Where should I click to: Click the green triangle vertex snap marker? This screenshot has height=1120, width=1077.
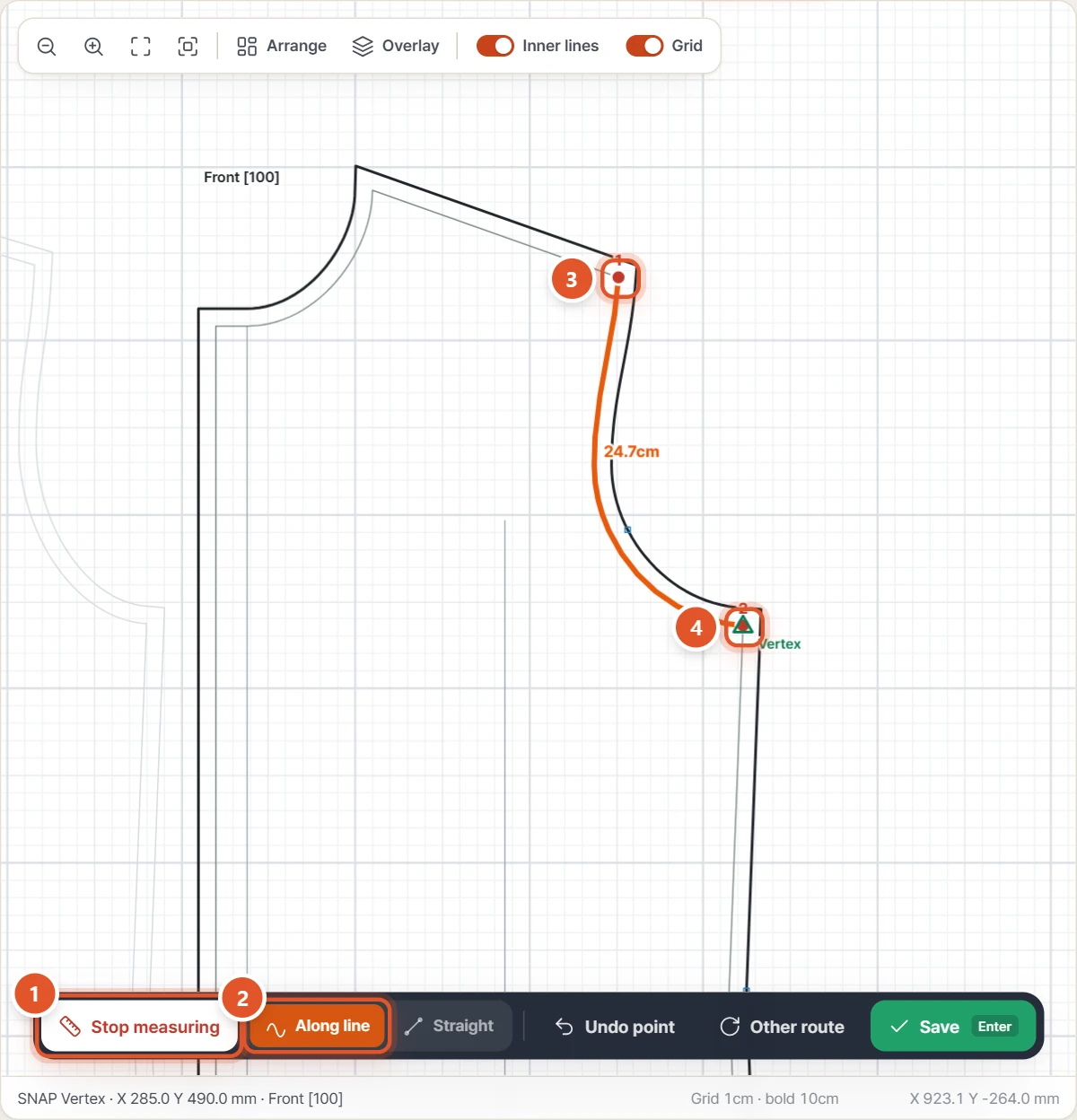(x=742, y=624)
